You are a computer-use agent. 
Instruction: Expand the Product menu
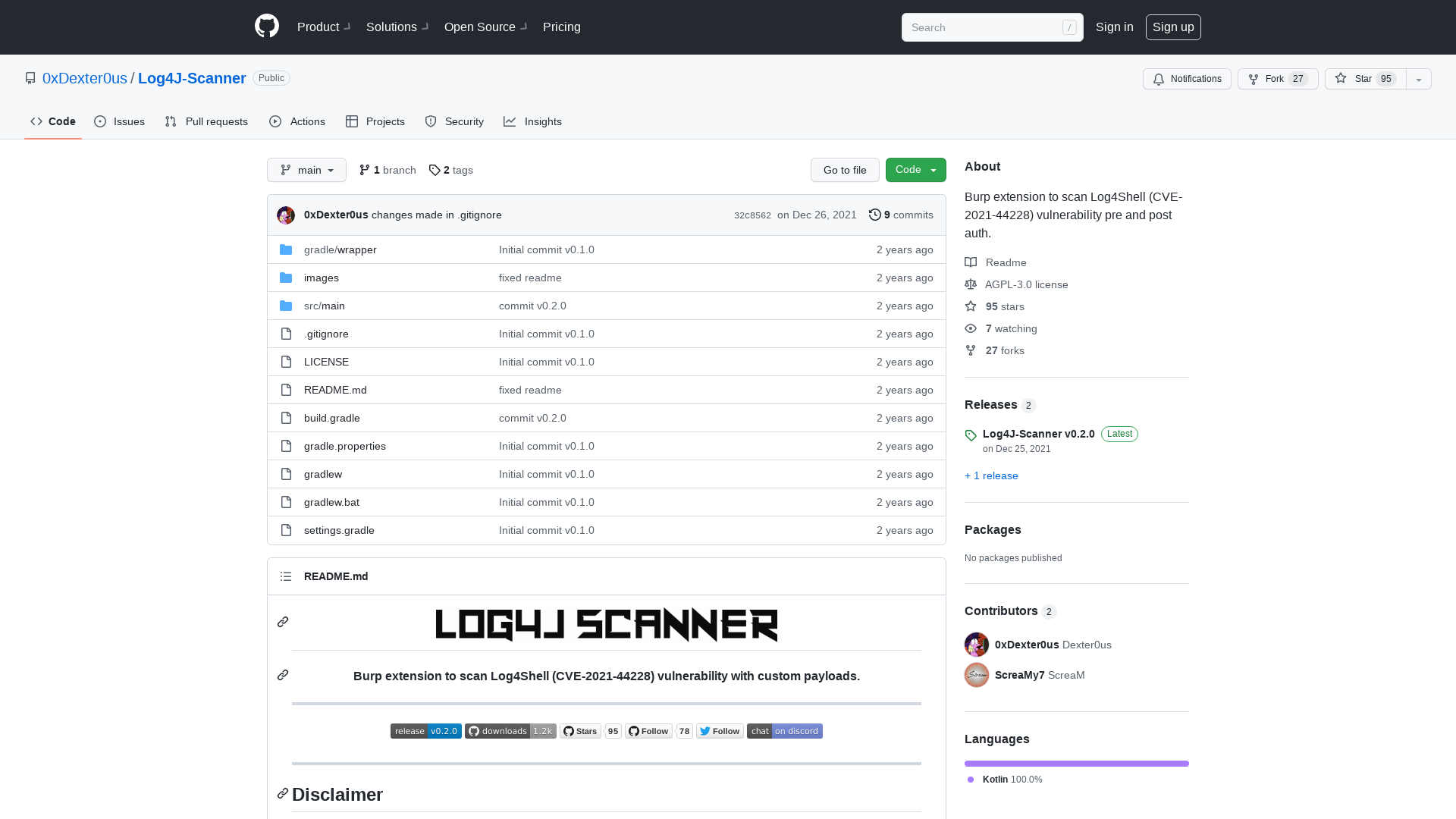pyautogui.click(x=324, y=27)
